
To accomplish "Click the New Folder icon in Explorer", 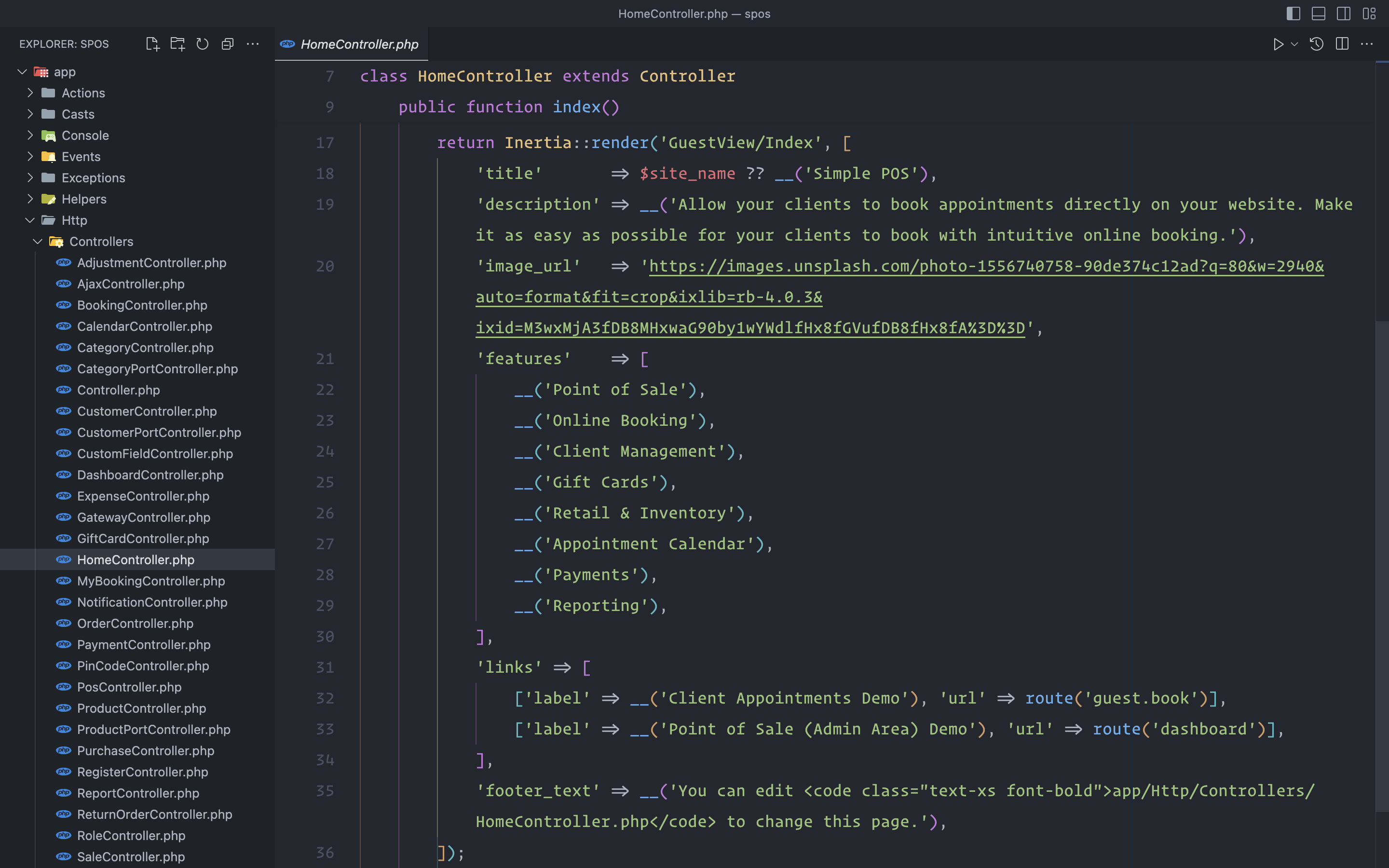I will 177,44.
